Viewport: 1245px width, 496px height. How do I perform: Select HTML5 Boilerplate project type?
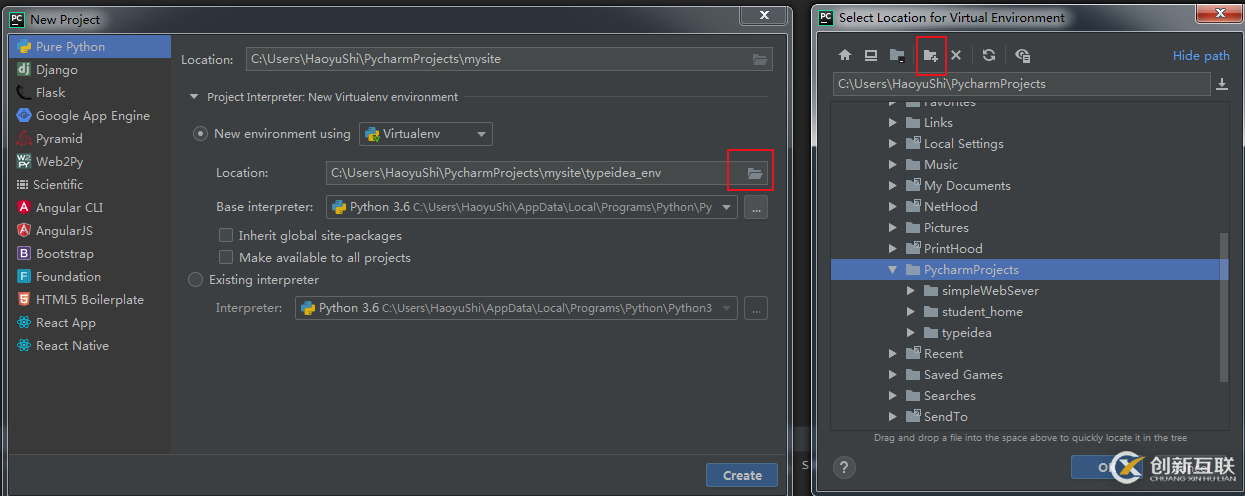90,300
